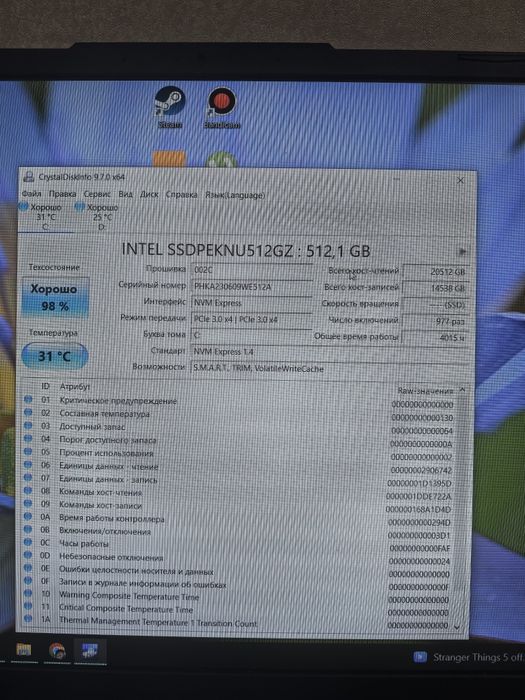525x700 pixels.
Task: Select raw value 0000000000FAF
Action: pyautogui.click(x=420, y=548)
